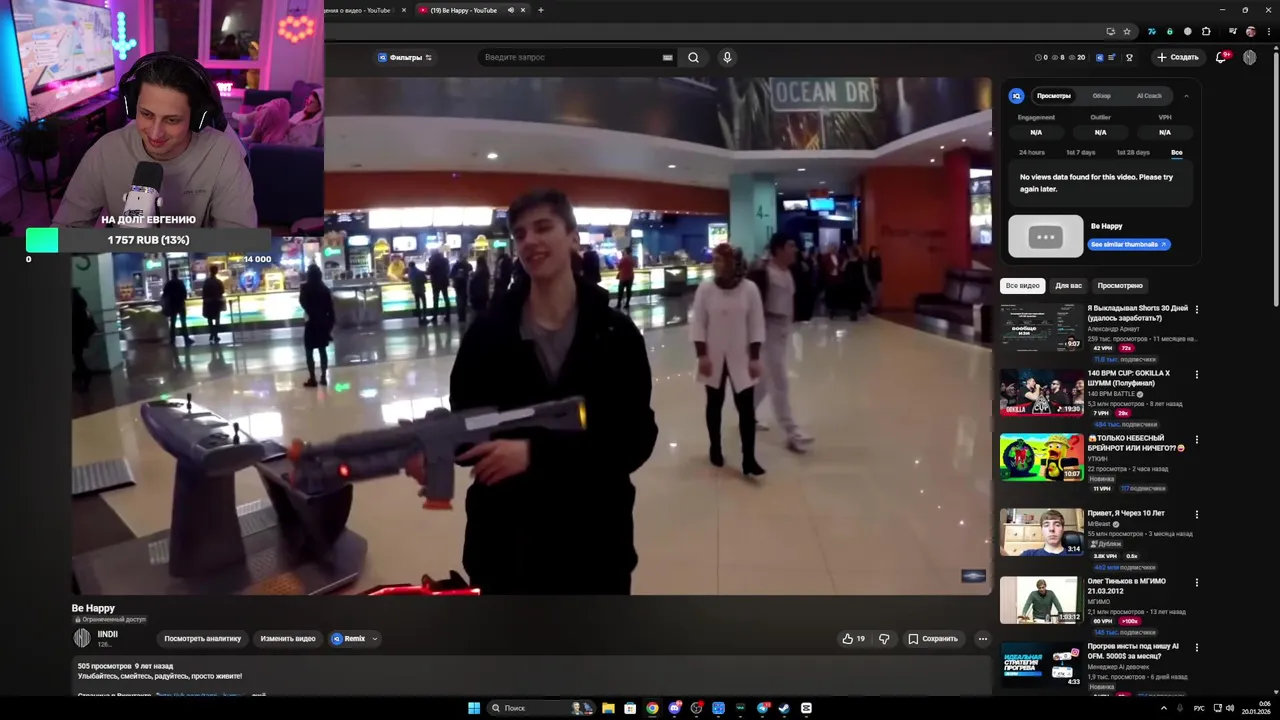
Task: Click Изменить видео button
Action: [288, 639]
